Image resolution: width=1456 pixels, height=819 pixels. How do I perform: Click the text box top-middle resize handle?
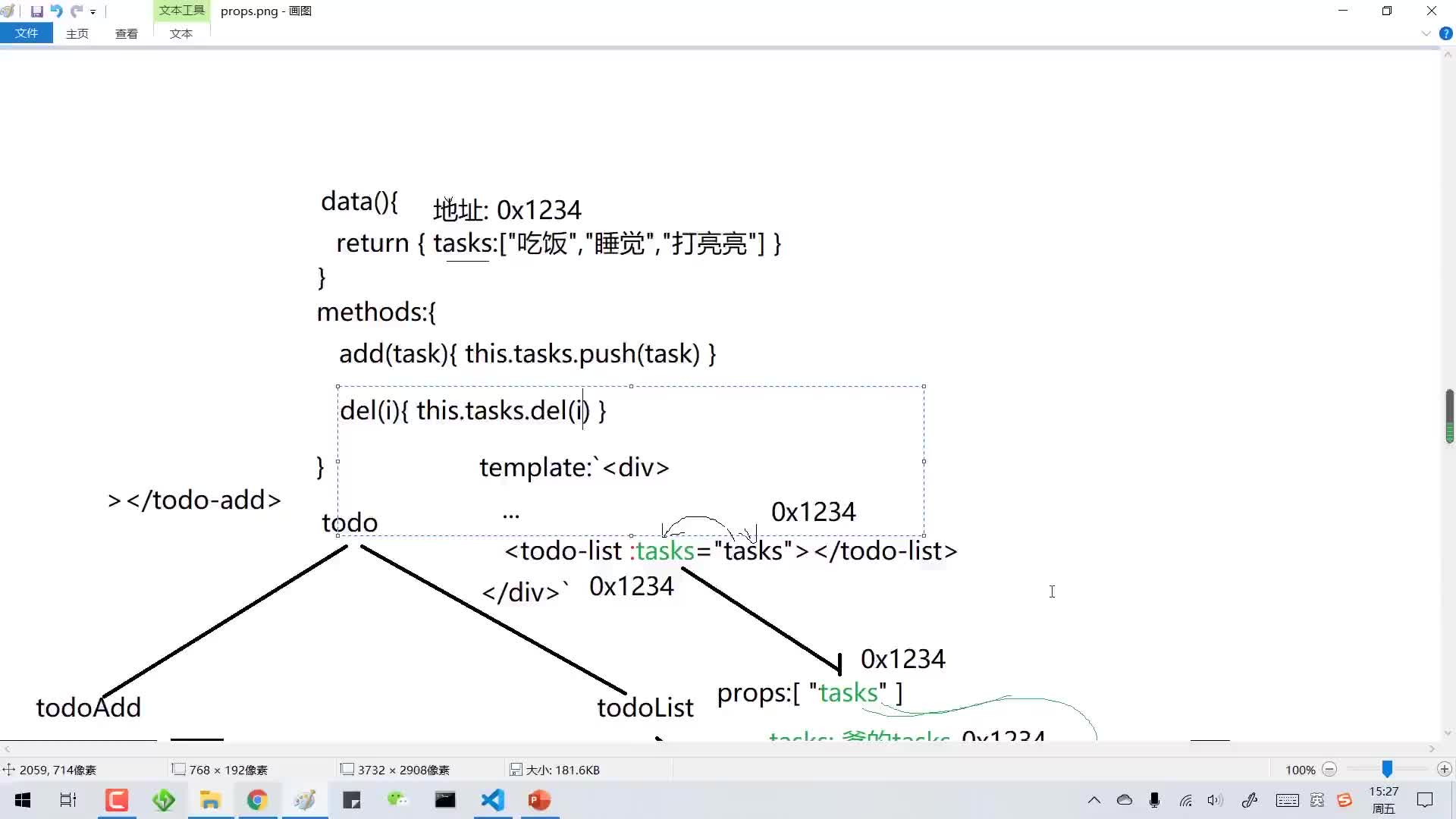pyautogui.click(x=631, y=387)
